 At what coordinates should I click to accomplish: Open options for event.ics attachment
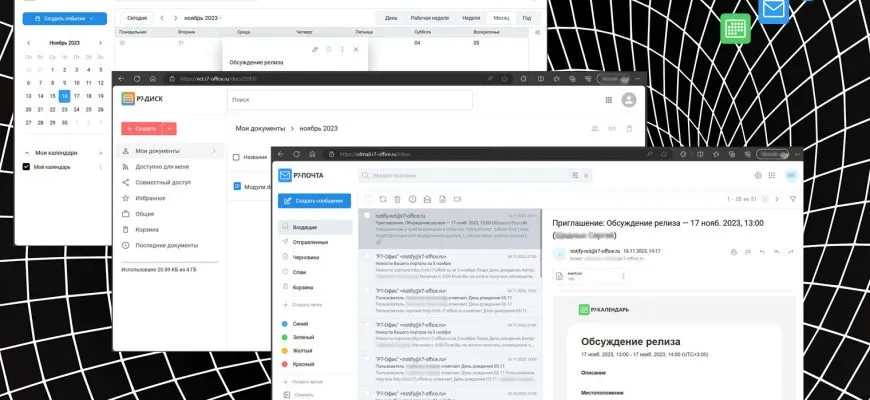pos(623,276)
